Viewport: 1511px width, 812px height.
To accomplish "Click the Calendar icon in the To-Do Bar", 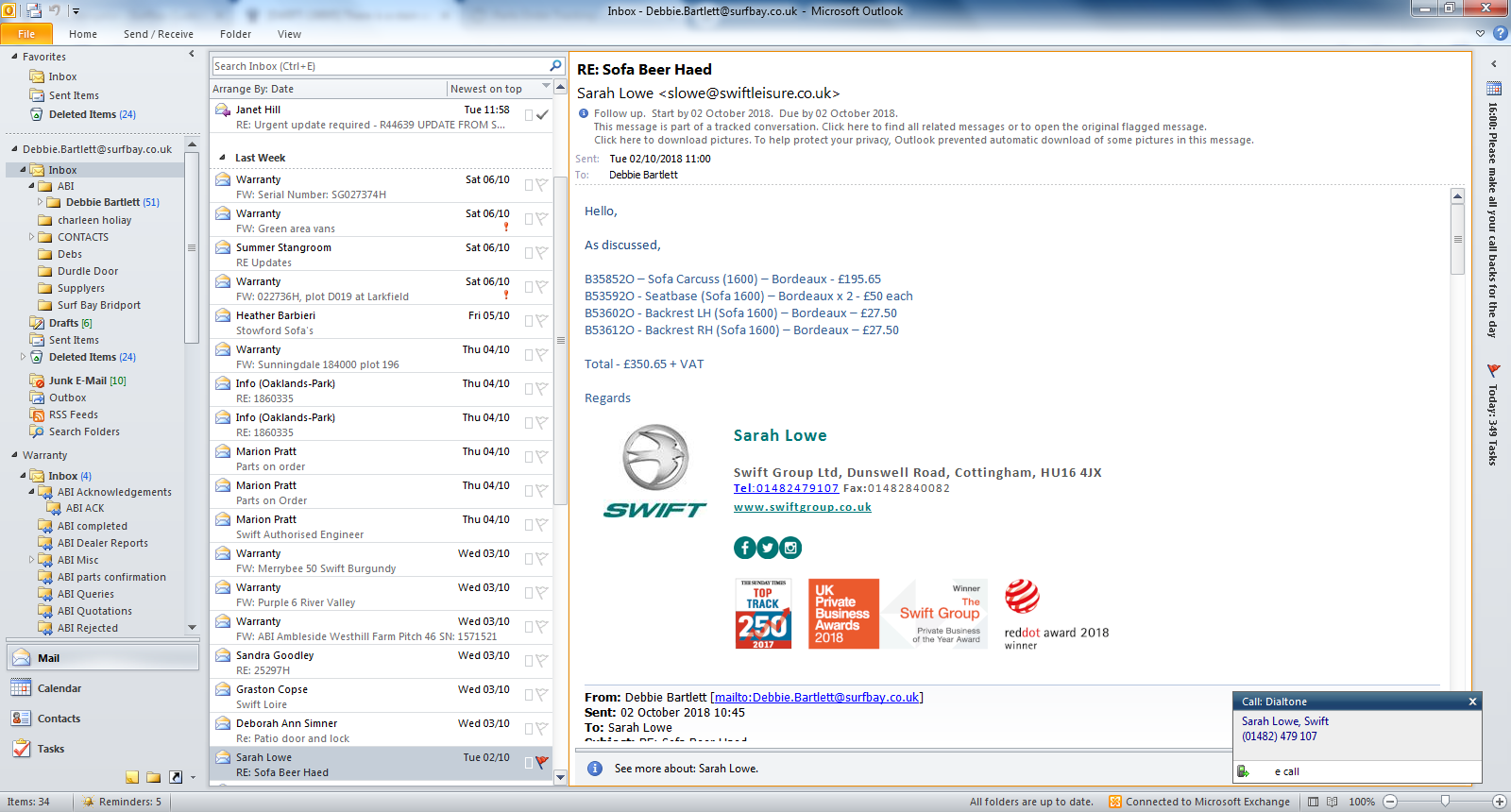I will (x=1494, y=89).
